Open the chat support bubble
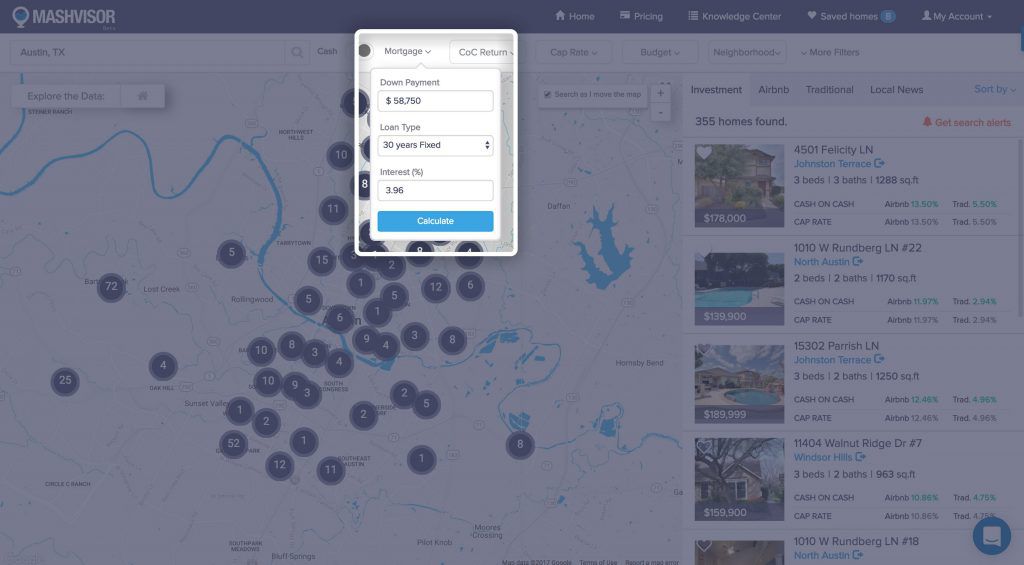Image resolution: width=1024 pixels, height=565 pixels. (991, 536)
